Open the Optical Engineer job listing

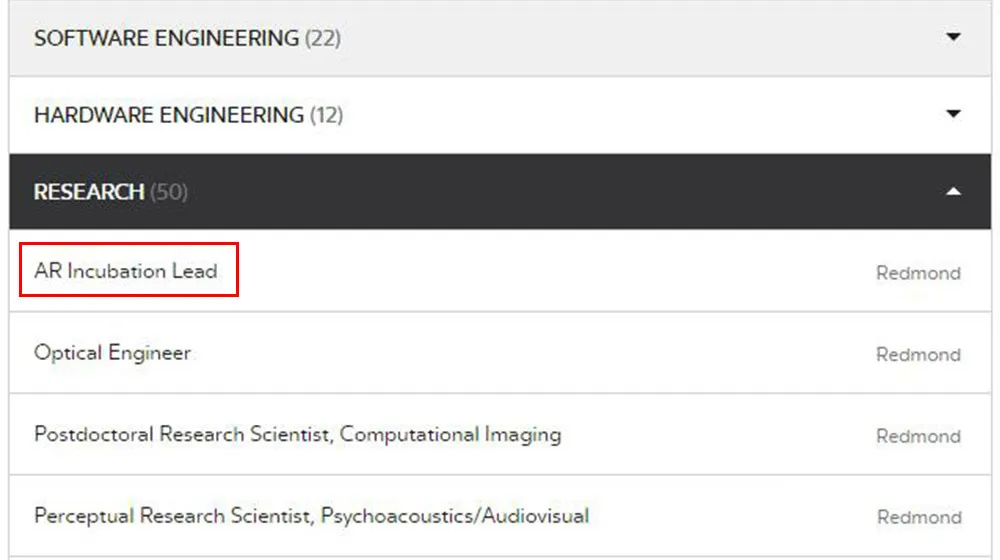point(112,353)
